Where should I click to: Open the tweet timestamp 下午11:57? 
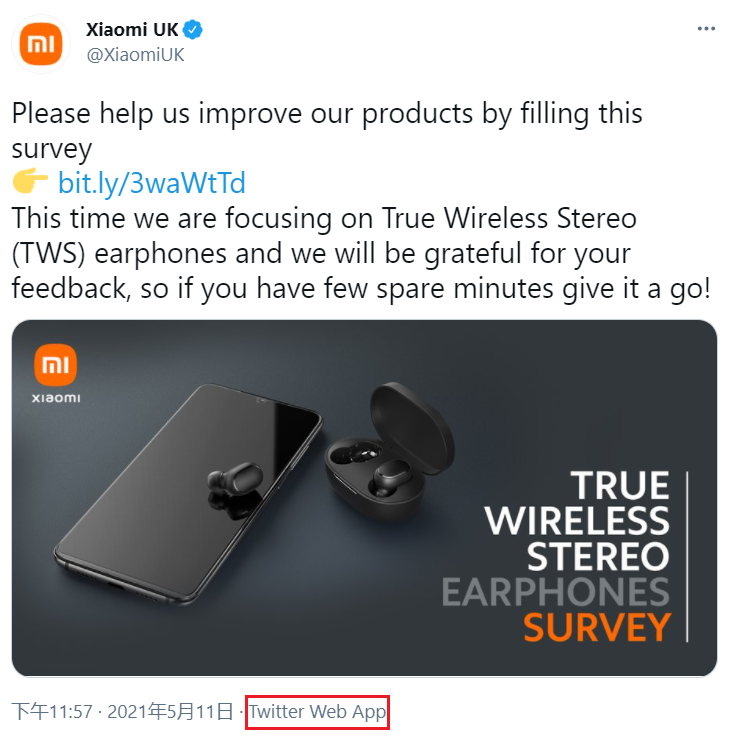[52, 712]
